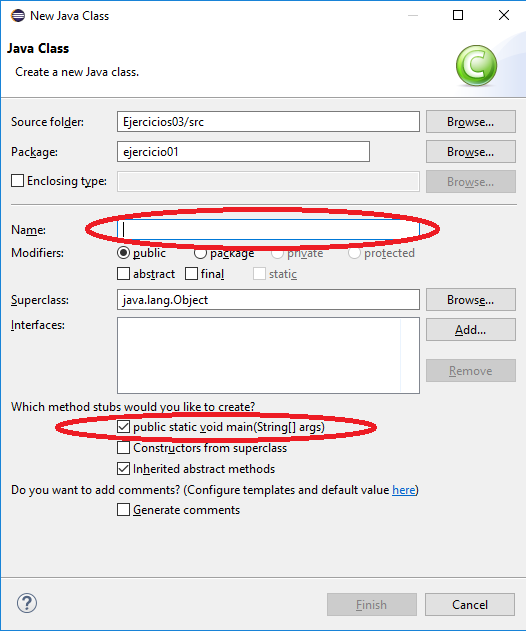
Task: Click the green Java Class C icon
Action: [x=476, y=65]
